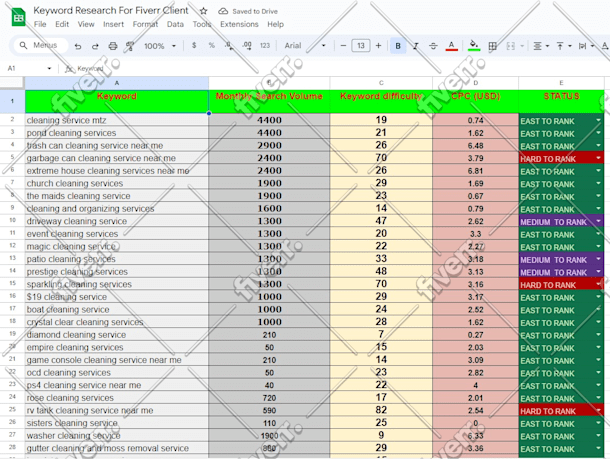Select the Monthly Search Volume header cell
Image resolution: width=610 pixels, height=459 pixels.
[269, 101]
